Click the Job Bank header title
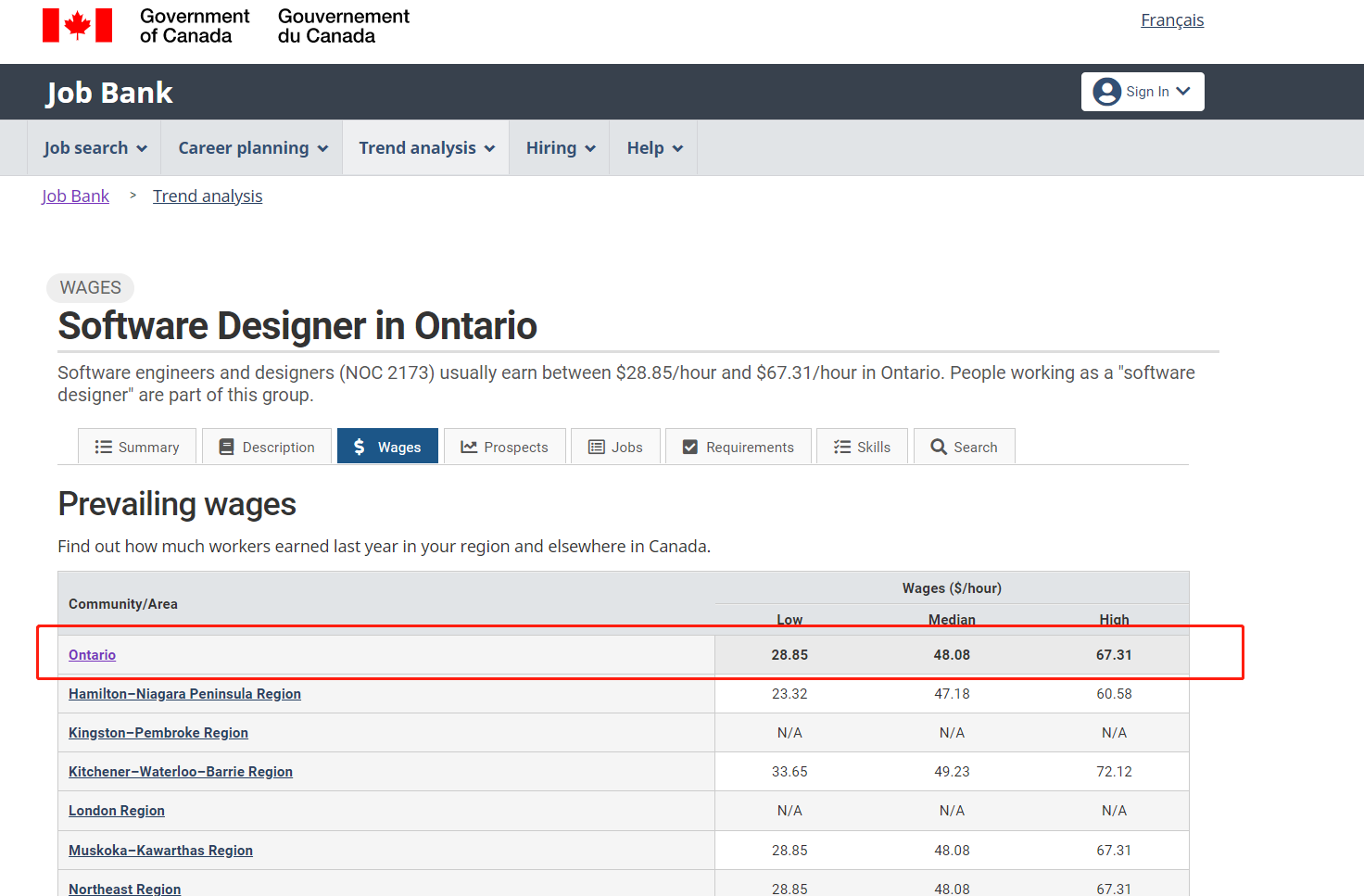Viewport: 1364px width, 896px height. tap(109, 93)
